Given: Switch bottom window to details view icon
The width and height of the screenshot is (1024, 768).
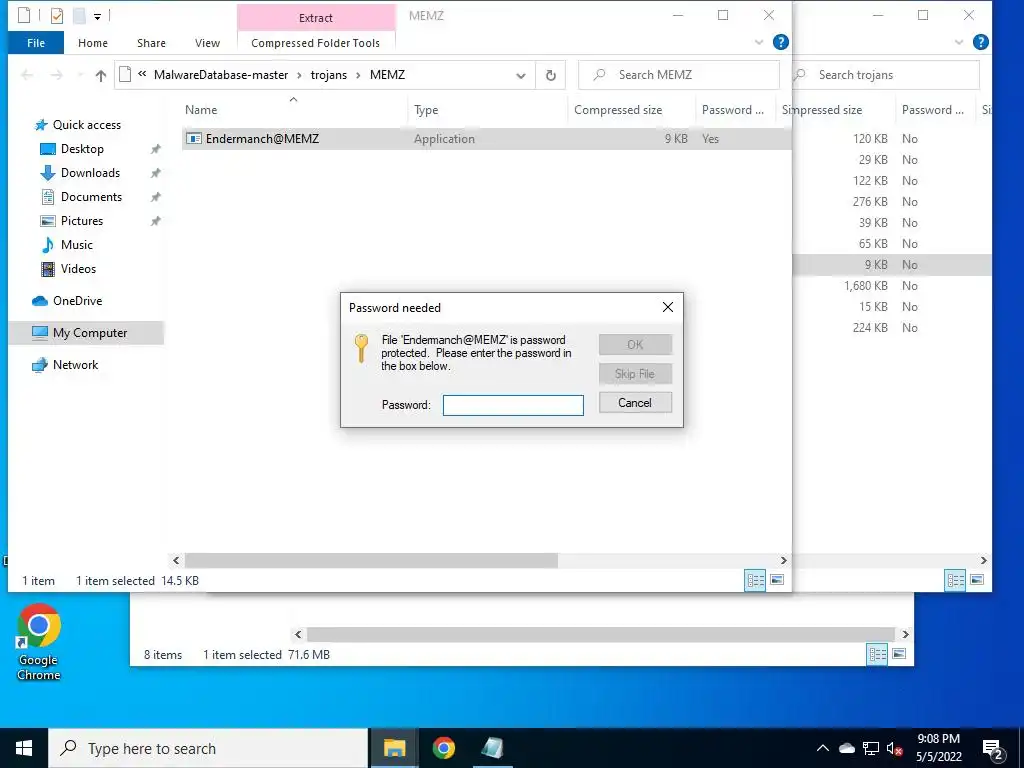Looking at the screenshot, I should (877, 654).
